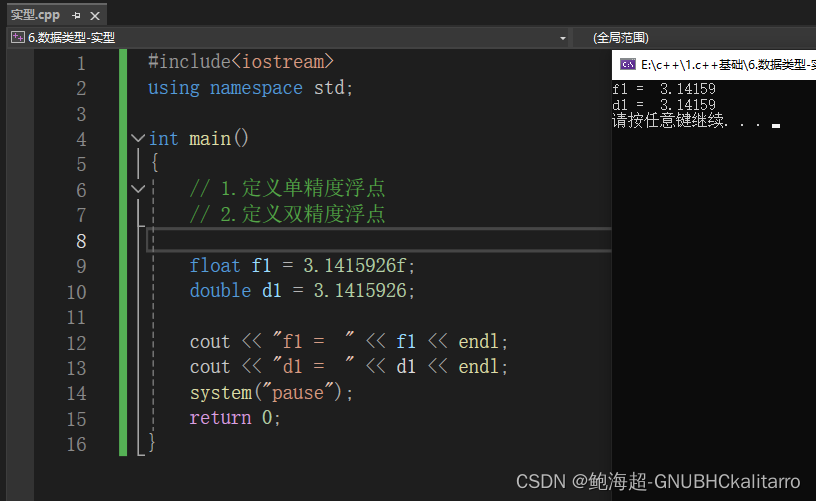The width and height of the screenshot is (816, 501).
Task: Click the opening brace on line 5
Action: tap(155, 163)
